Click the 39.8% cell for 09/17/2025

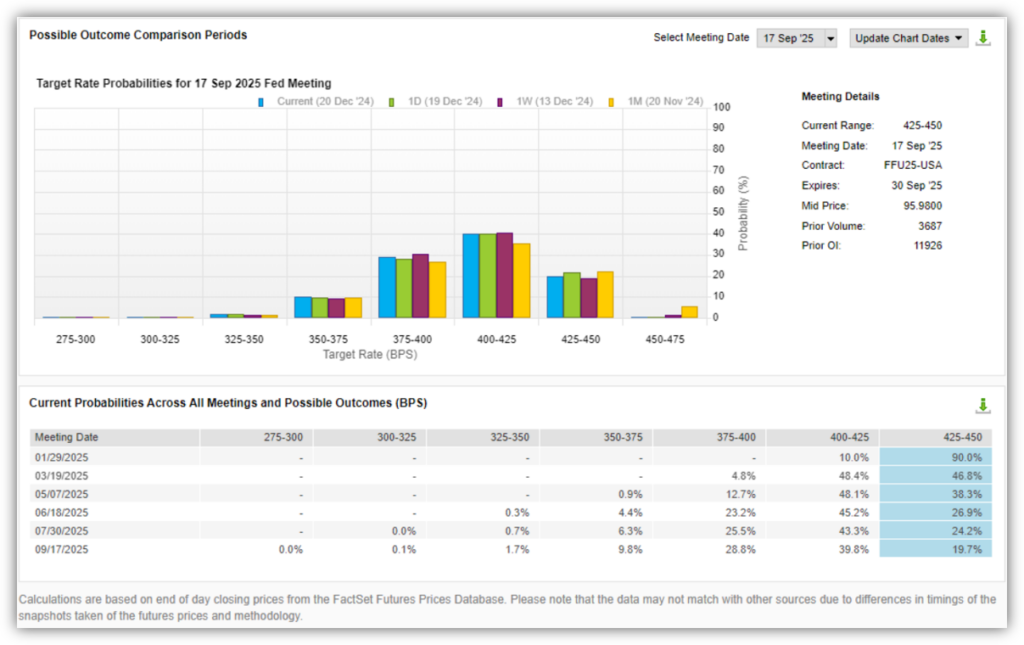(823, 549)
